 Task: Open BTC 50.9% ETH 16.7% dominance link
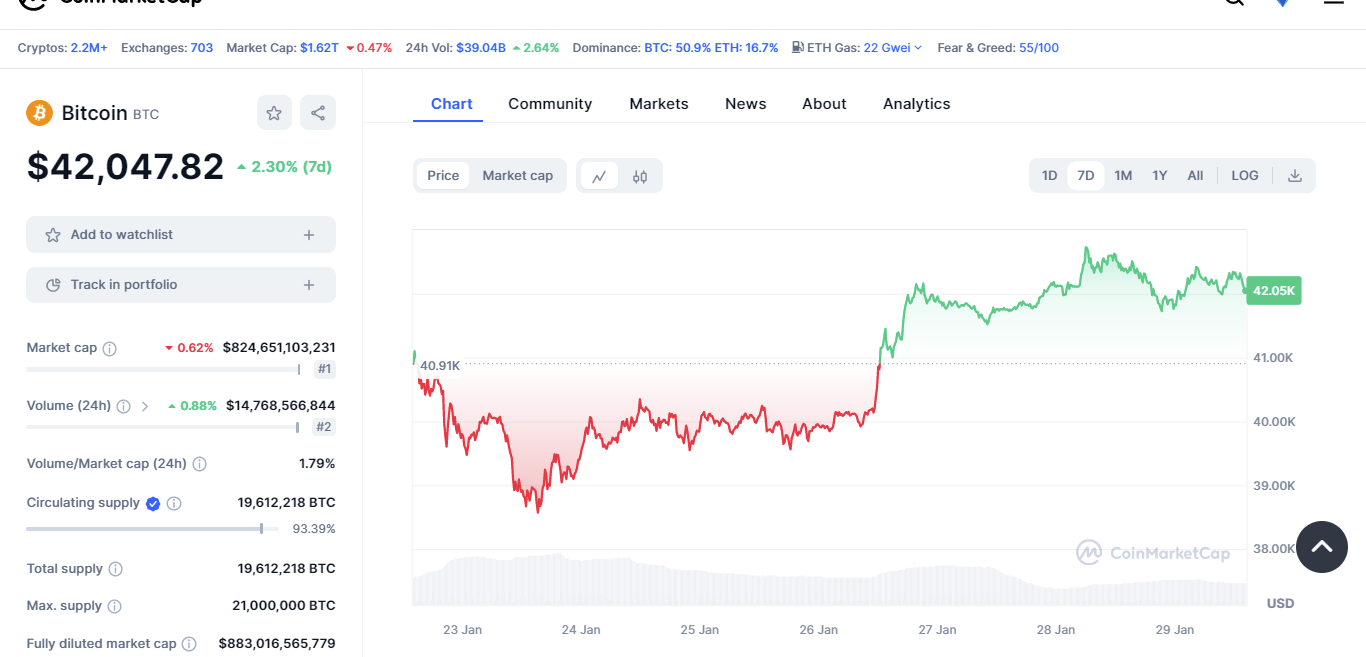pyautogui.click(x=711, y=48)
